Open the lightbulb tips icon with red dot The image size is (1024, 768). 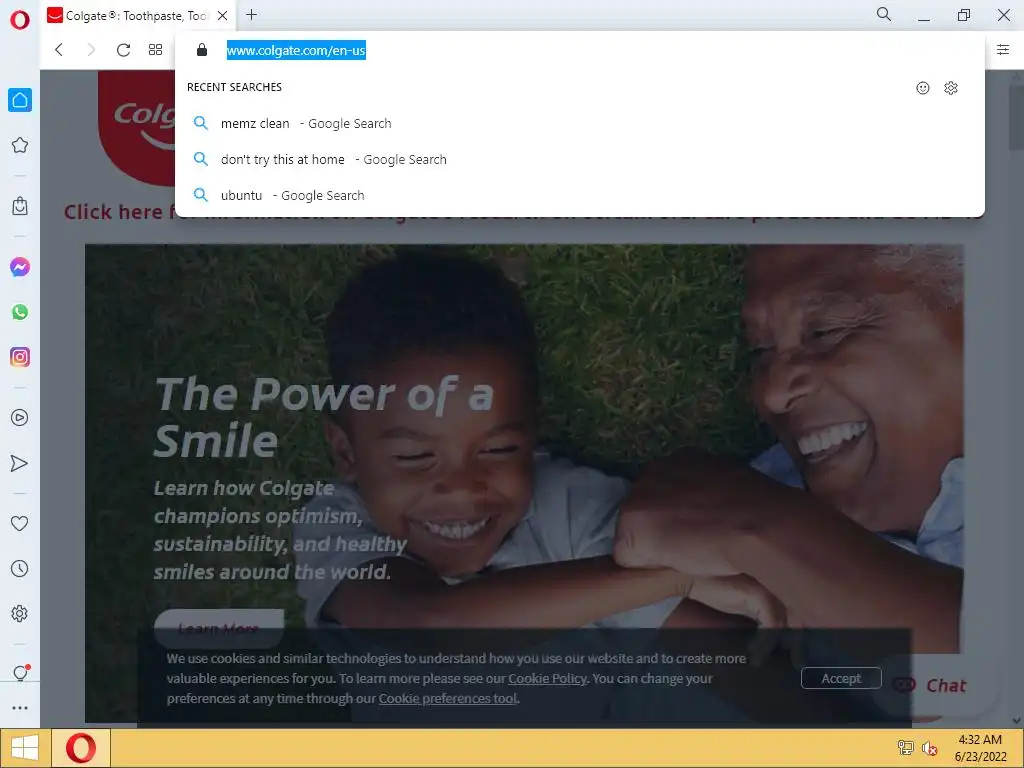[20, 673]
